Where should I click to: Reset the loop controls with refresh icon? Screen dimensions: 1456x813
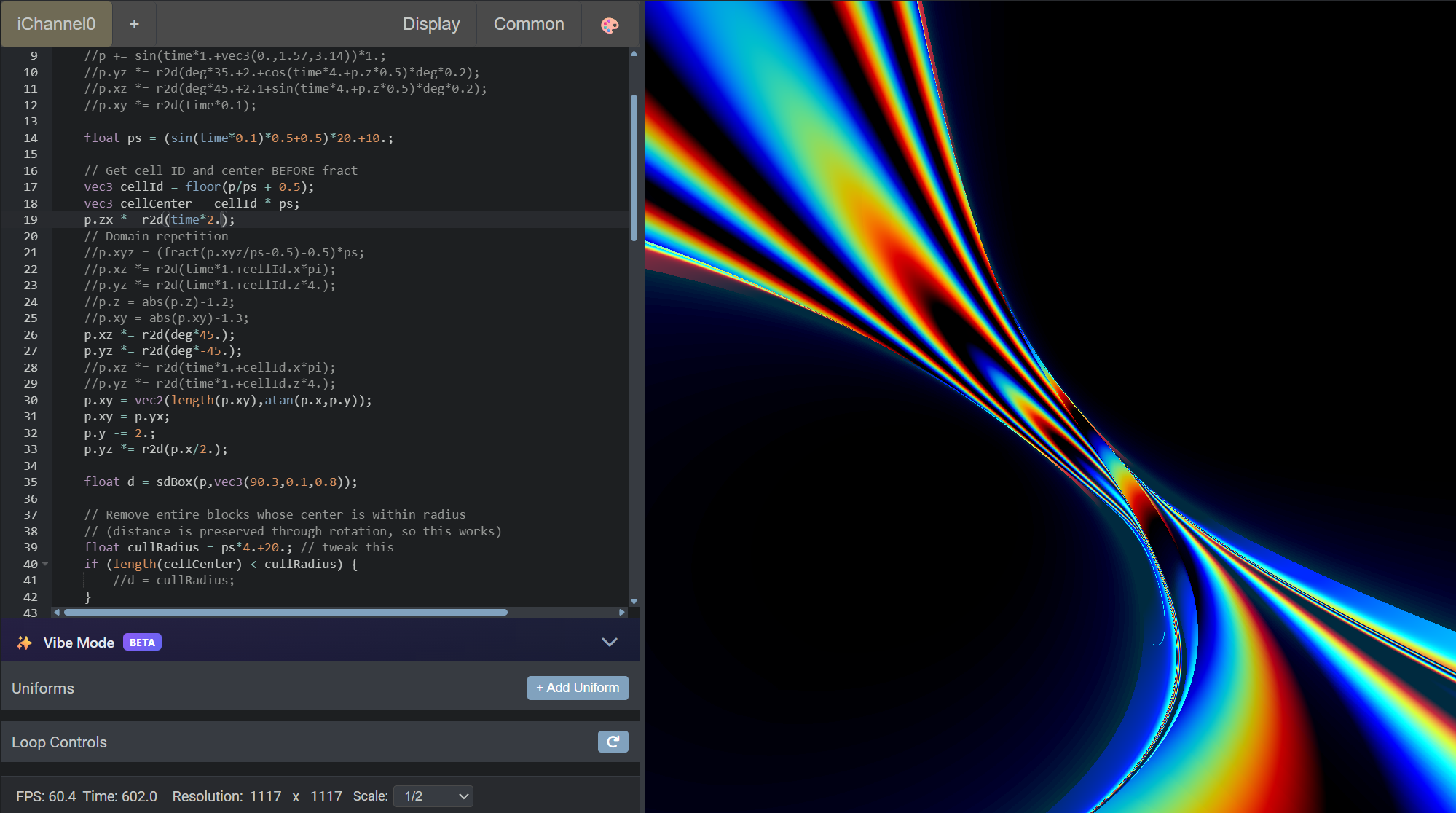tap(613, 742)
